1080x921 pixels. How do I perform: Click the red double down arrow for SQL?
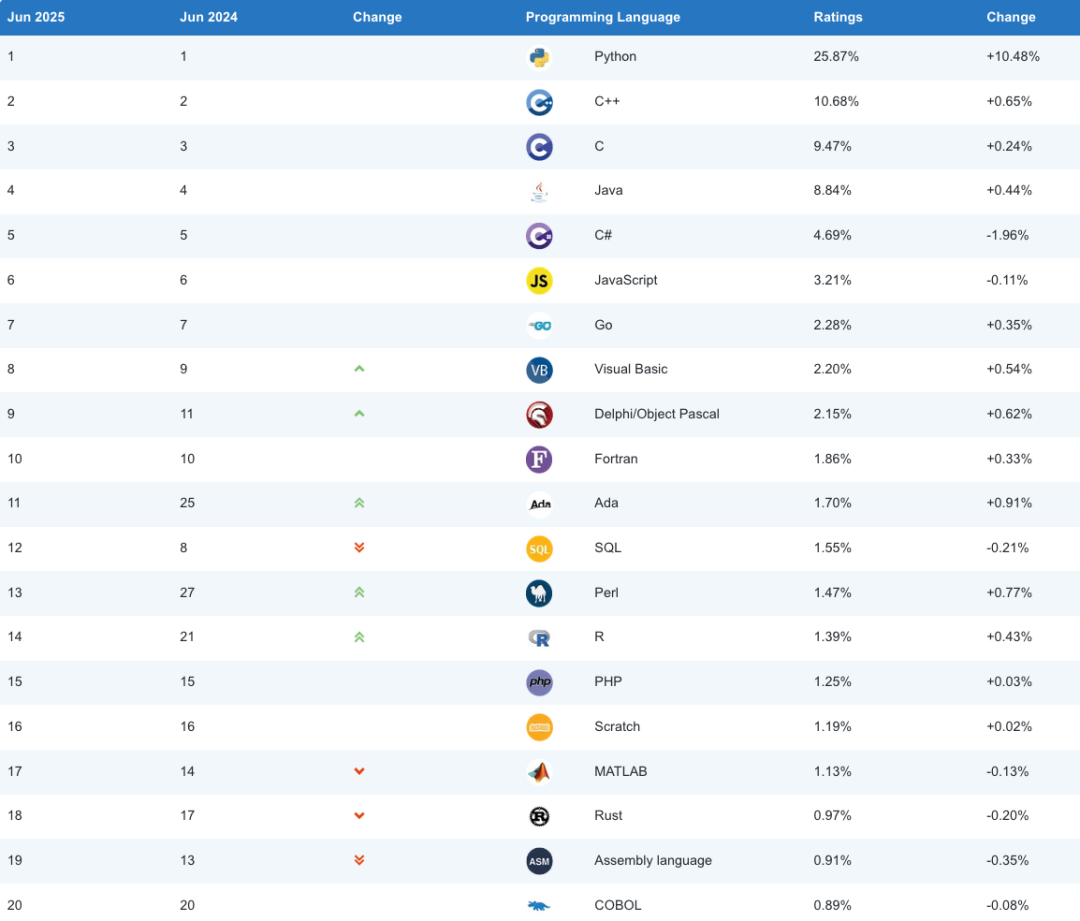point(359,548)
